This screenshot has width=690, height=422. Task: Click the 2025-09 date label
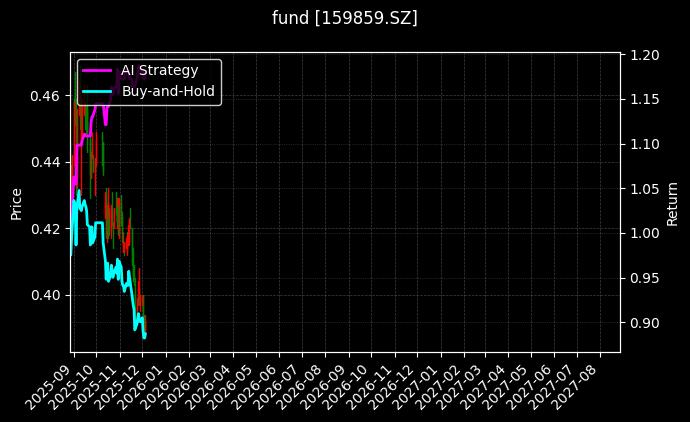(48, 387)
